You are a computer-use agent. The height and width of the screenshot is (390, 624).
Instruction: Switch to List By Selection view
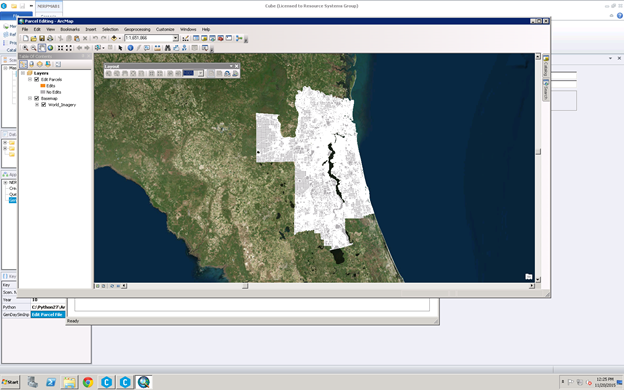[x=48, y=64]
